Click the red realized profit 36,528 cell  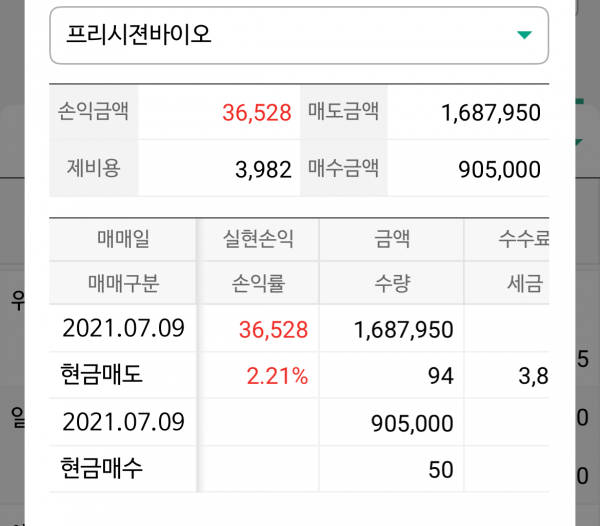273,329
